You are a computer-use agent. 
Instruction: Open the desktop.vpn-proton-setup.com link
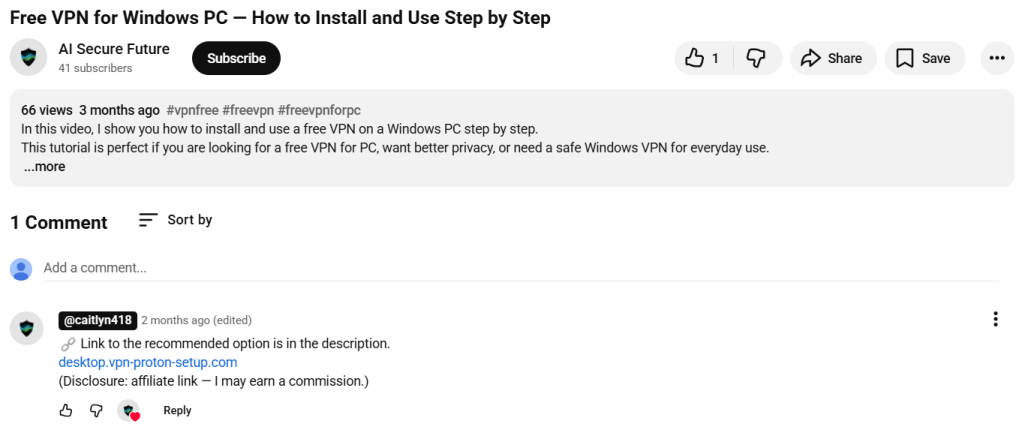tap(148, 362)
